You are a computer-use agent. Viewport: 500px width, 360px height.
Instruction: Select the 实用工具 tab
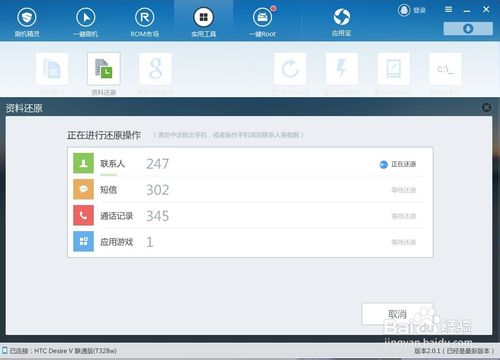tap(203, 22)
